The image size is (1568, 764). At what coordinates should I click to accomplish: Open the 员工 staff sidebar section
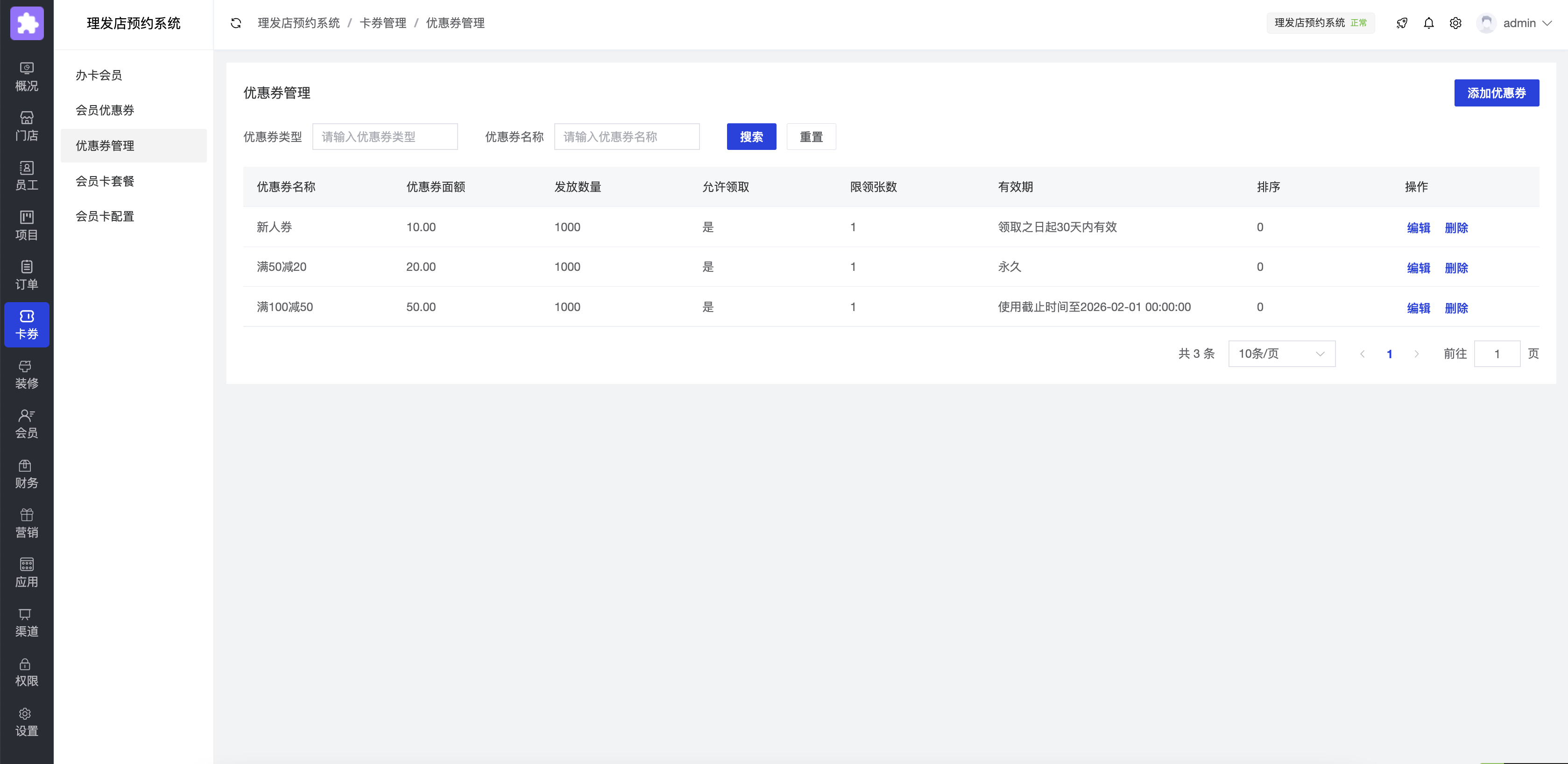27,176
